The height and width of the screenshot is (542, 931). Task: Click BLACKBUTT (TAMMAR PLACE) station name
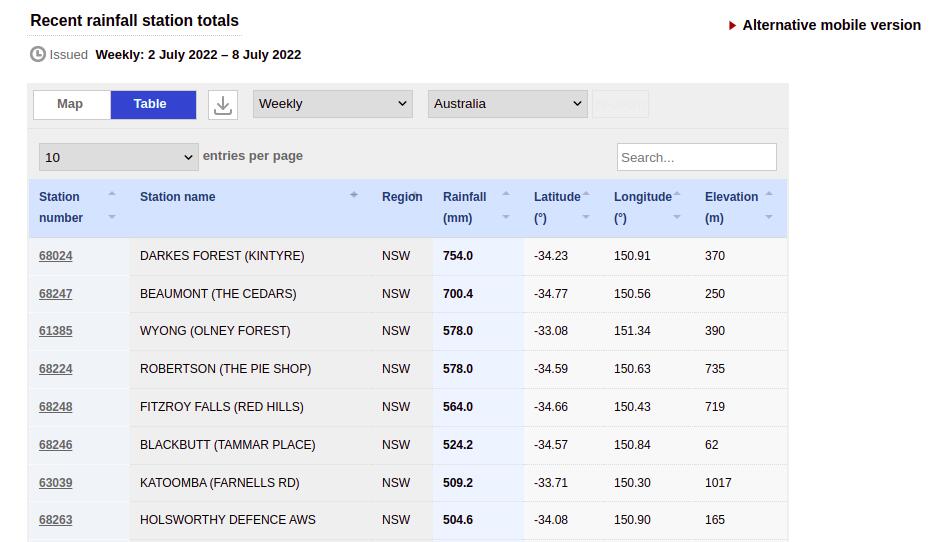(x=227, y=445)
